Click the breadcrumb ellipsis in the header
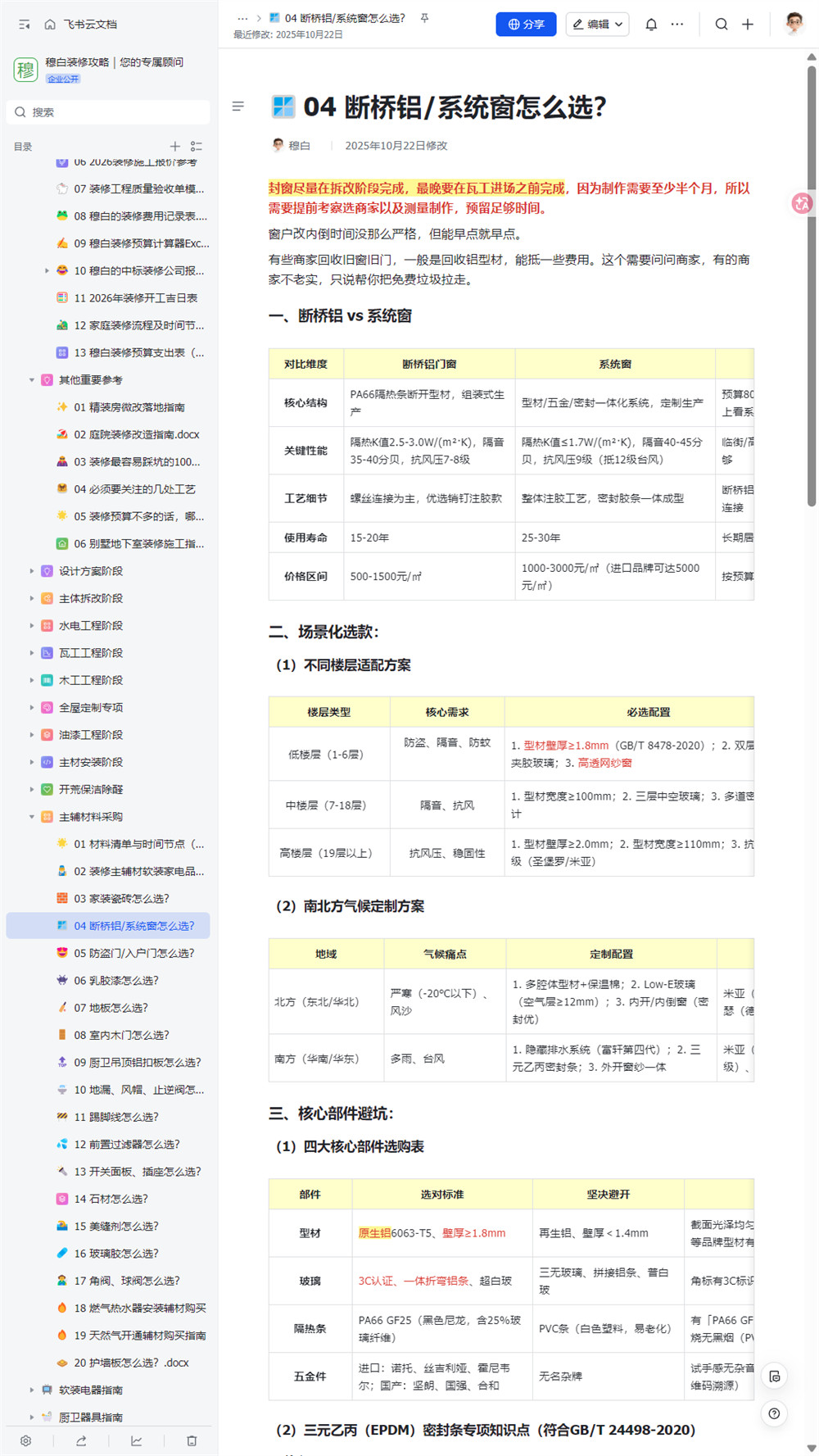 pos(242,18)
